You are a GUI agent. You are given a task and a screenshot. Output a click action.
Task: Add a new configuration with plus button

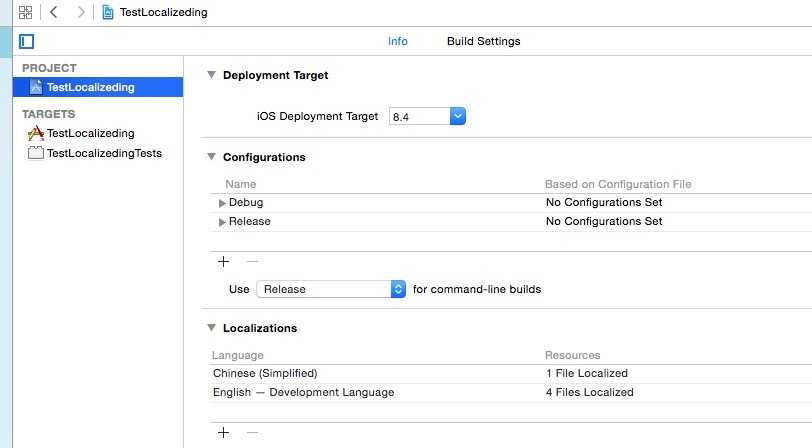223,262
